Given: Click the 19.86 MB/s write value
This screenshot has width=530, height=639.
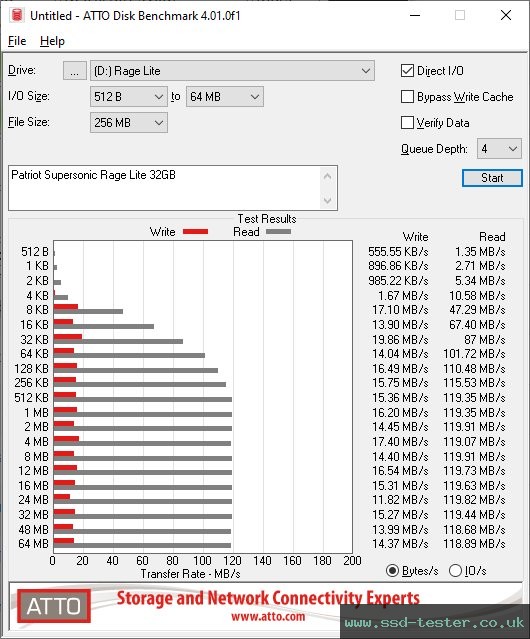Looking at the screenshot, I should click(400, 339).
